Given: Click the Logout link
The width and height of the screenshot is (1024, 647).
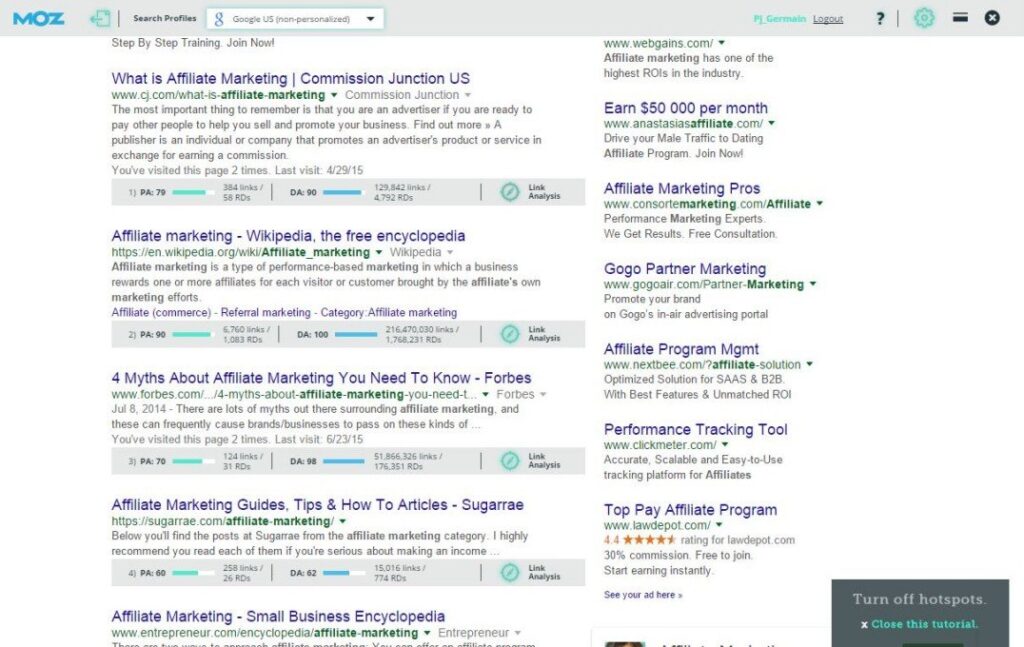Looking at the screenshot, I should 827,19.
